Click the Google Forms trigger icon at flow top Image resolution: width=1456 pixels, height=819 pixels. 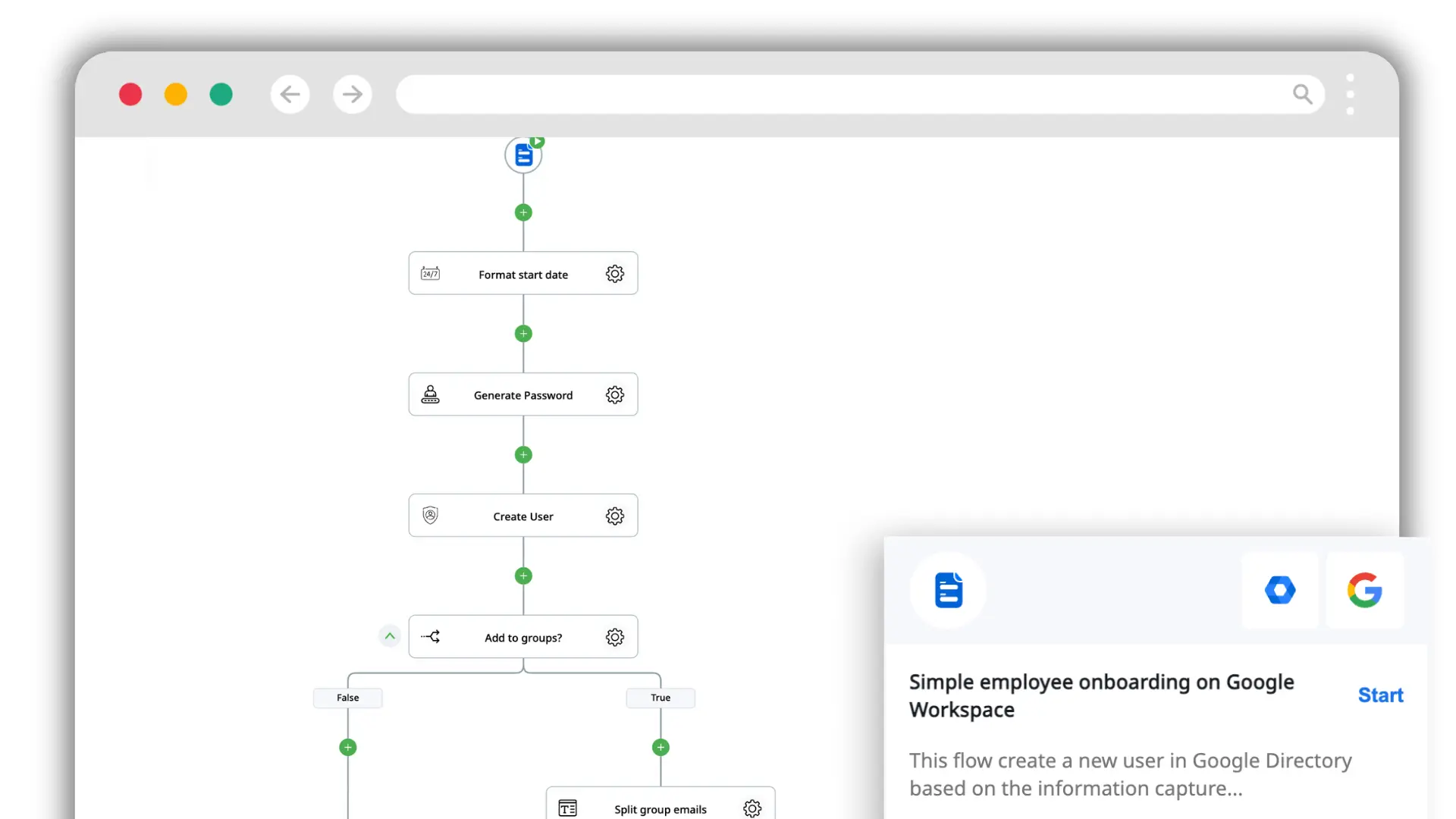point(523,154)
